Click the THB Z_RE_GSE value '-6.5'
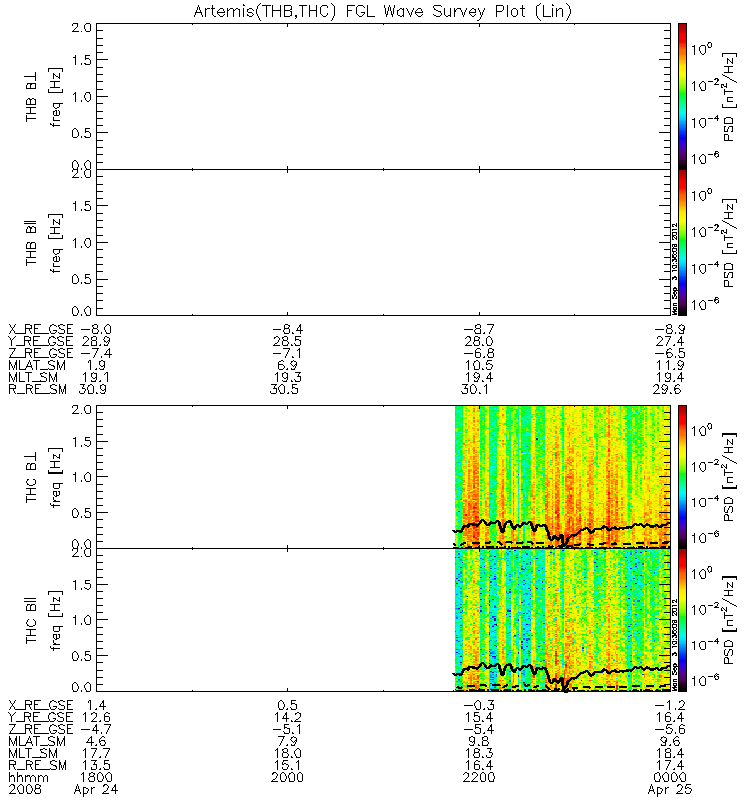Viewport: 750px width, 800px height. coord(670,353)
